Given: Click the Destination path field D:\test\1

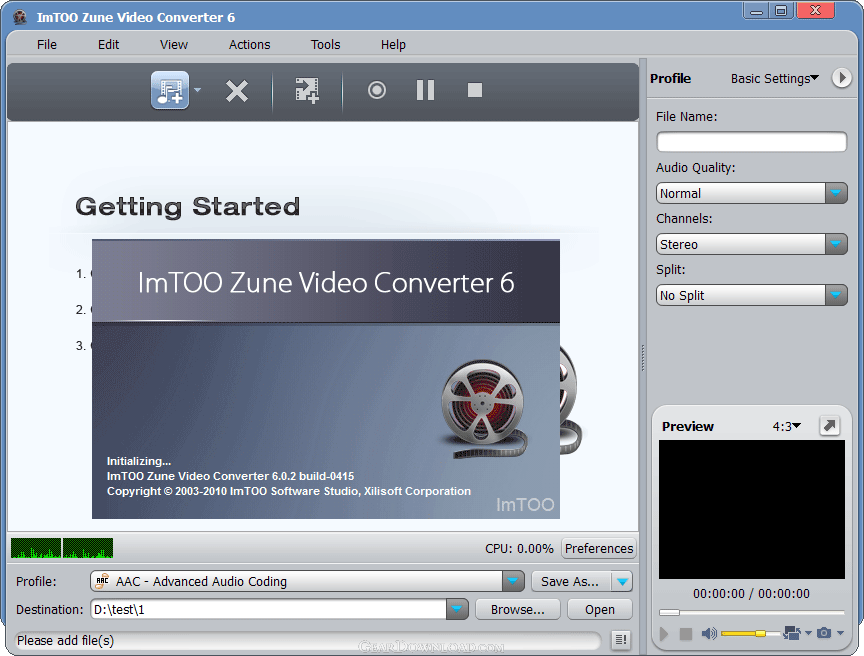Looking at the screenshot, I should click(269, 610).
